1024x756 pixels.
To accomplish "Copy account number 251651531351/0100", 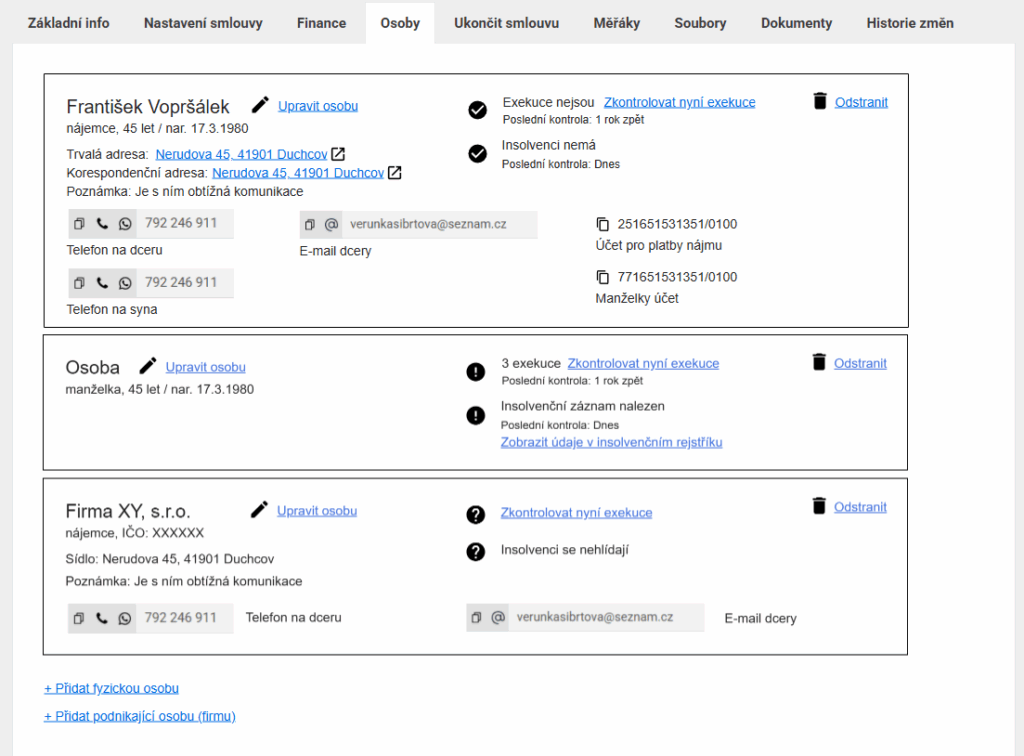I will pyautogui.click(x=602, y=224).
